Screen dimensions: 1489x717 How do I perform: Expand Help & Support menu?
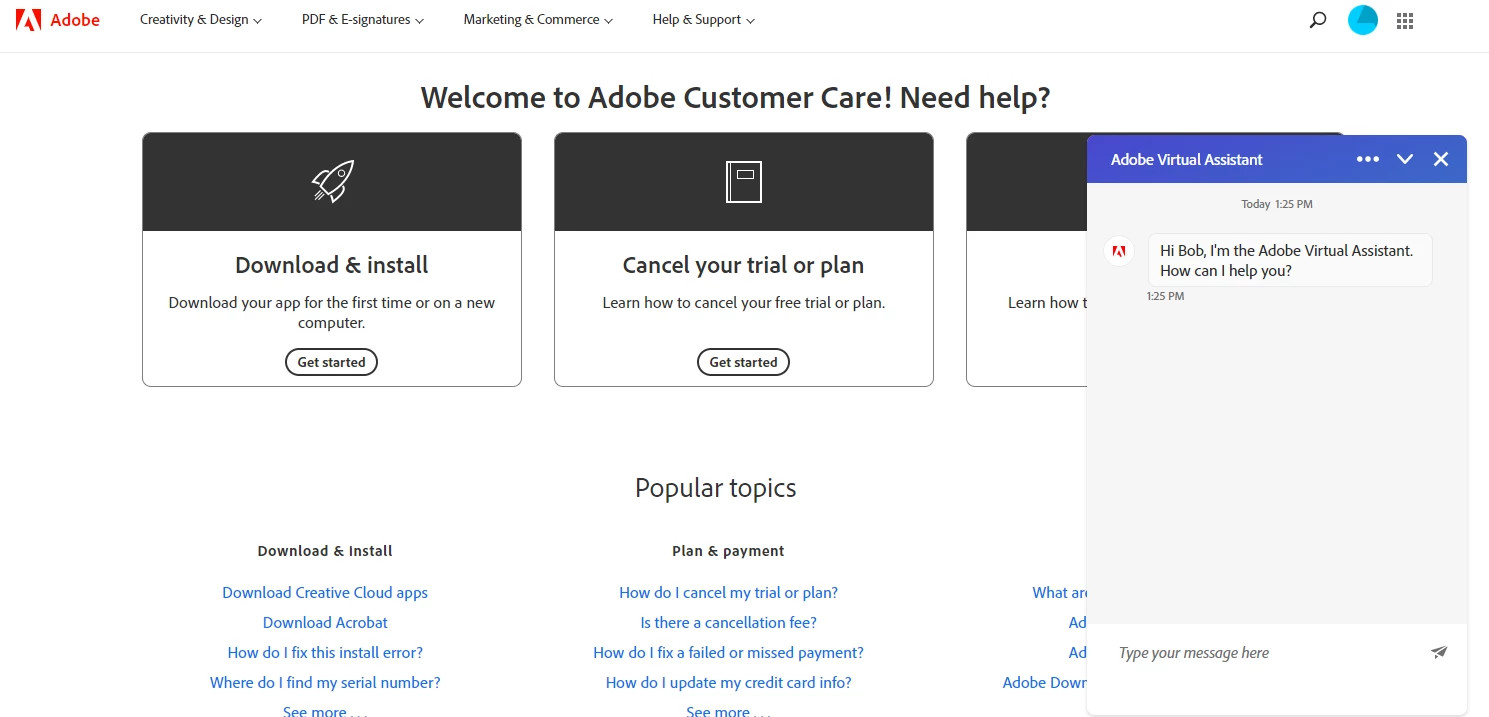tap(704, 20)
